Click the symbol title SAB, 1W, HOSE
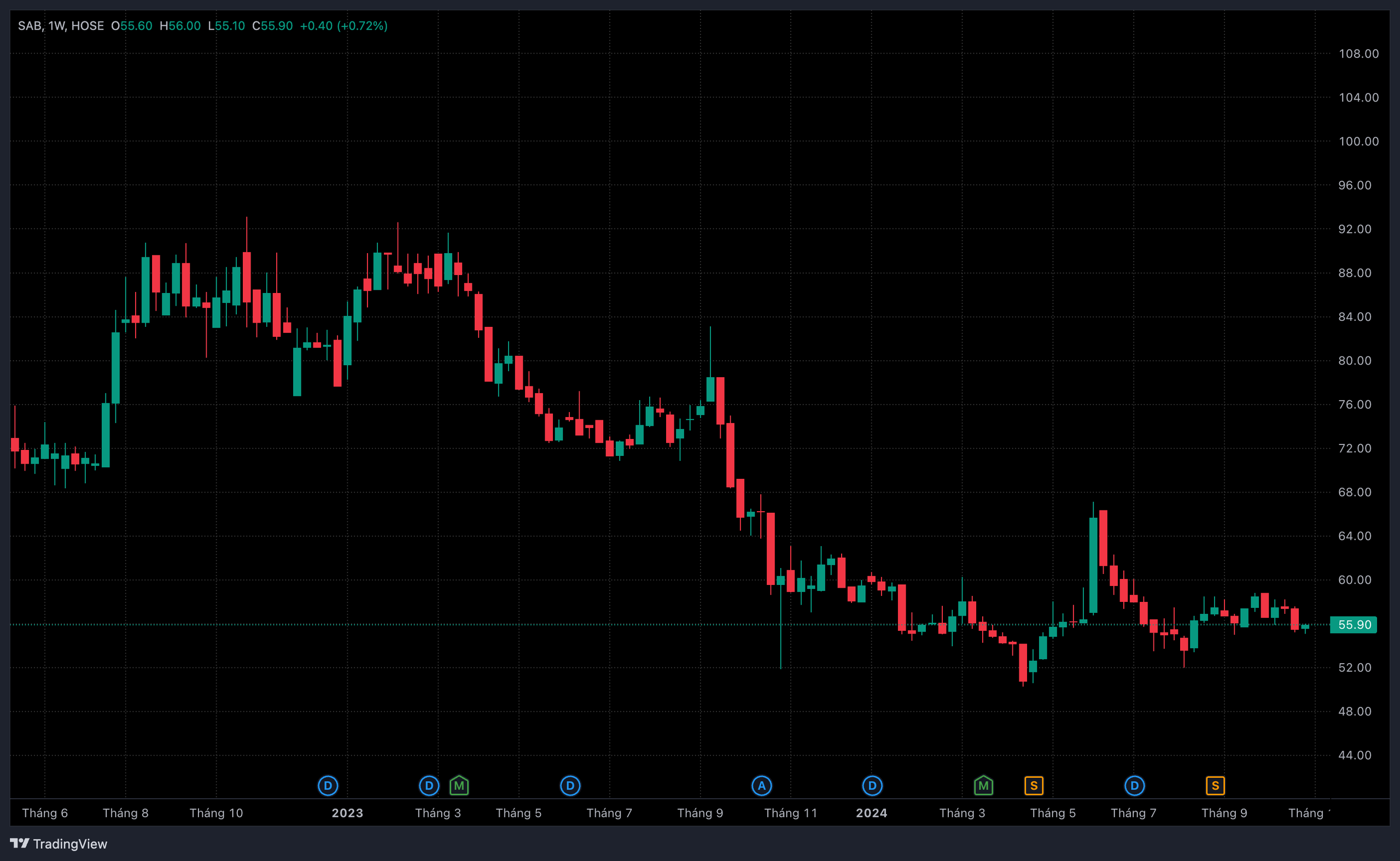Screen dimensions: 1400x861 [61, 26]
